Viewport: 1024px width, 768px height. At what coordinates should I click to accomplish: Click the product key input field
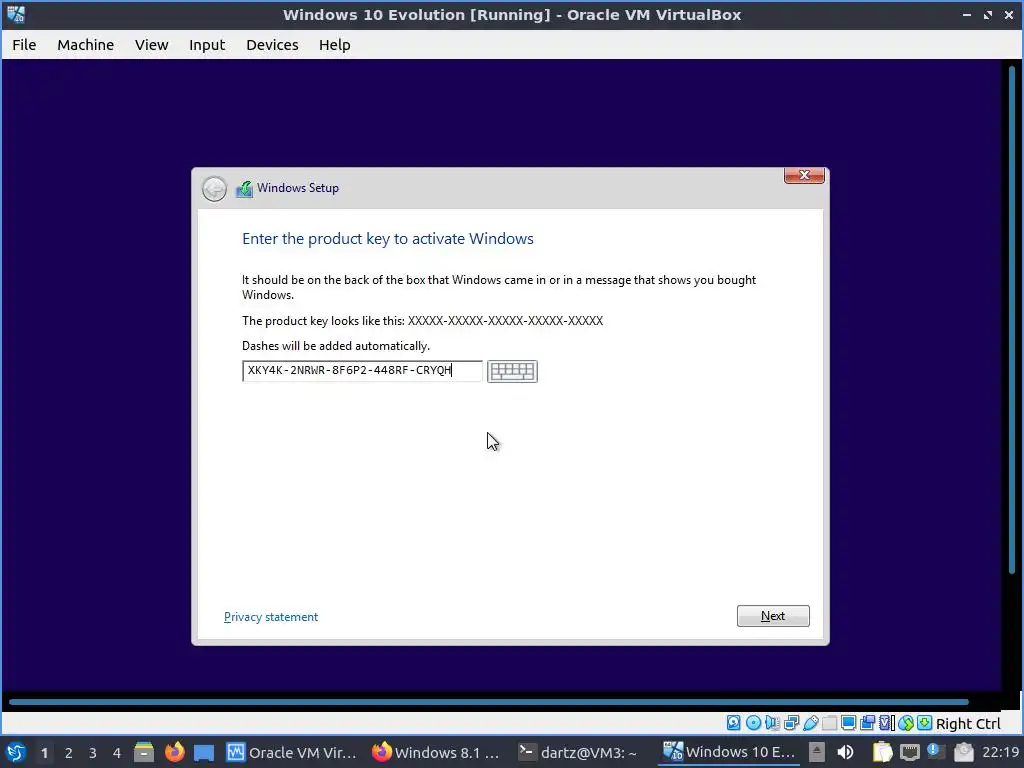(x=362, y=370)
